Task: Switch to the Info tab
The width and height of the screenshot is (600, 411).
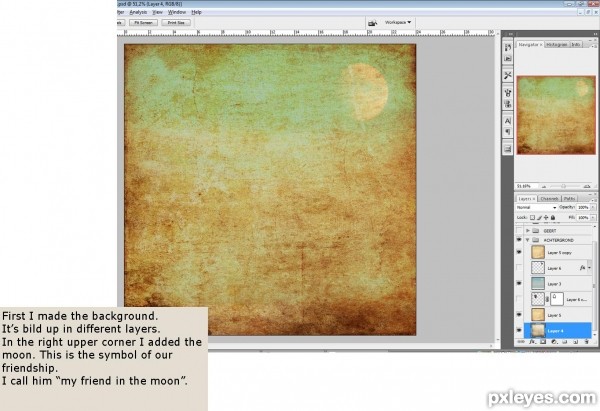Action: coord(576,45)
